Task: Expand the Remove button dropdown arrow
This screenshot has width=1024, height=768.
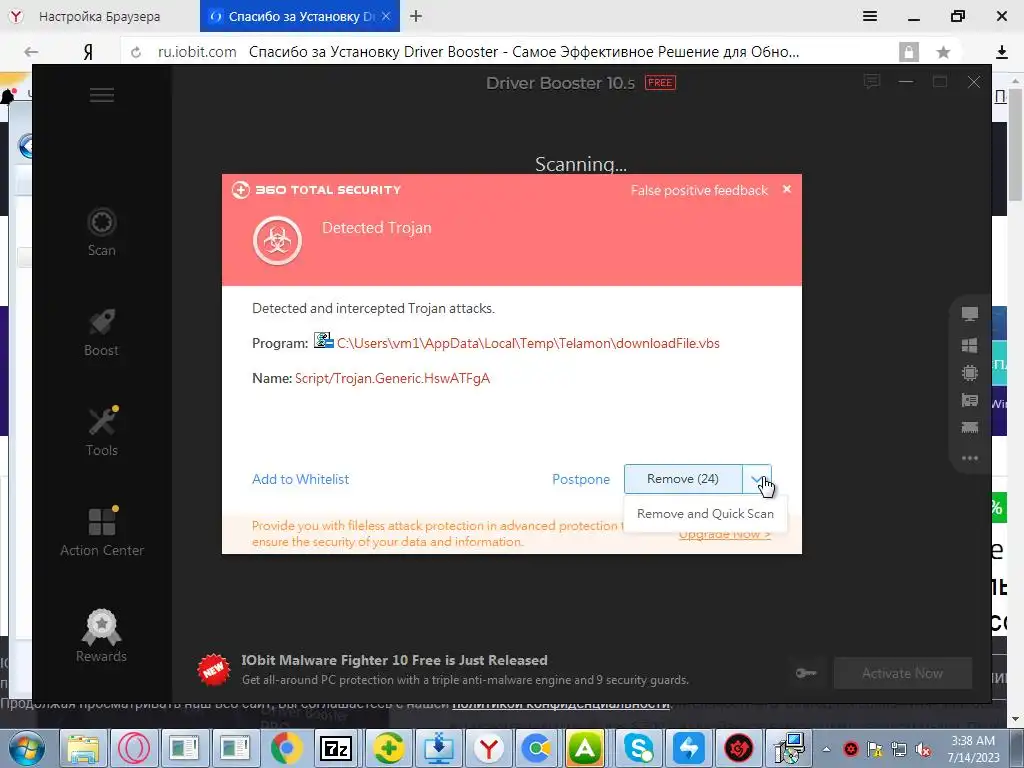Action: coord(757,479)
